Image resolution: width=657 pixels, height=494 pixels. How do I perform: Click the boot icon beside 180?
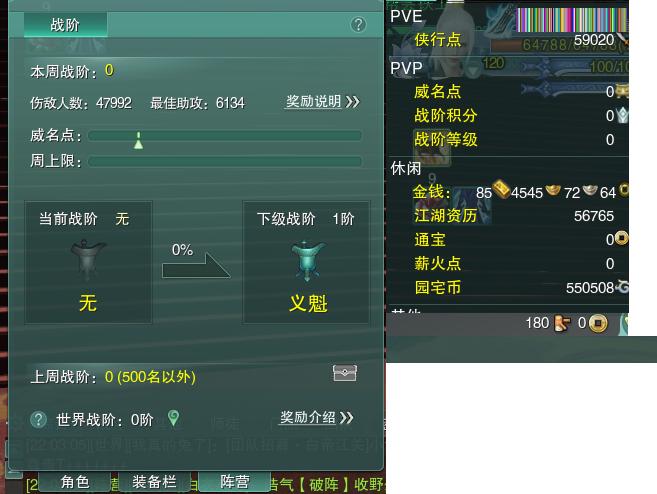(x=562, y=323)
